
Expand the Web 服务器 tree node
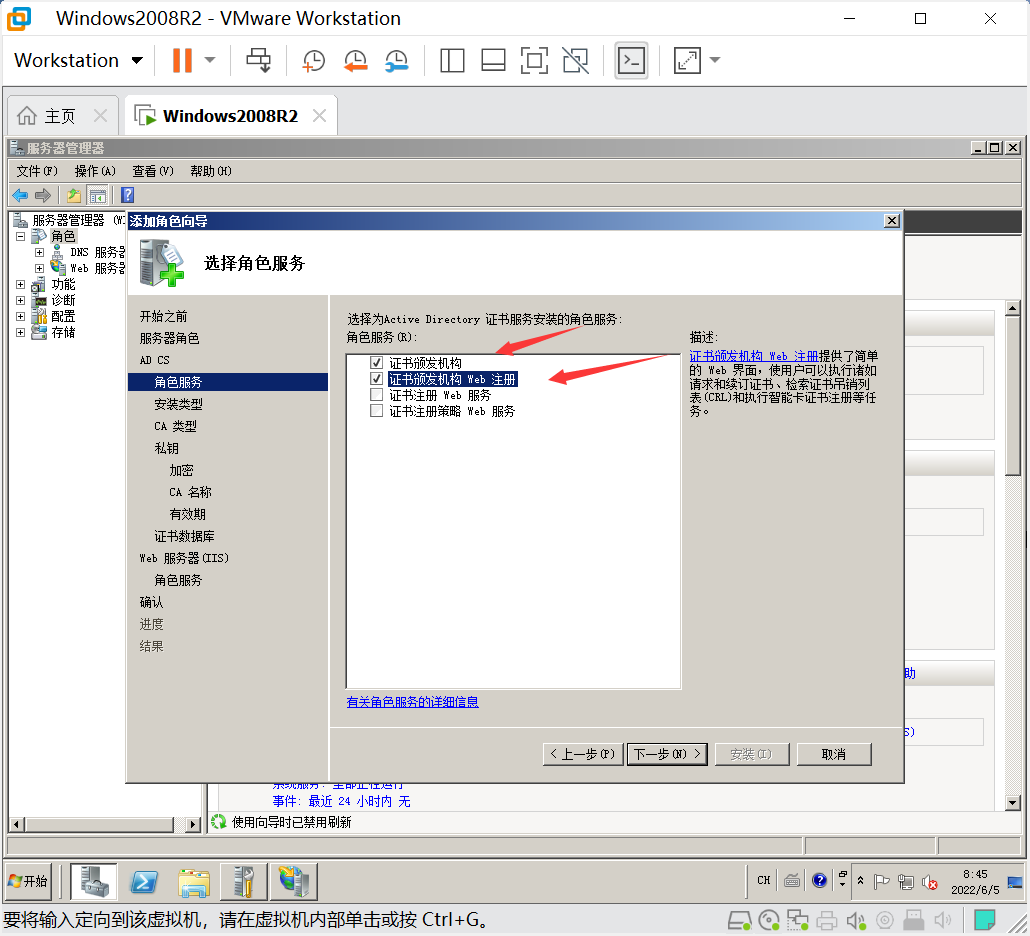coord(39,269)
